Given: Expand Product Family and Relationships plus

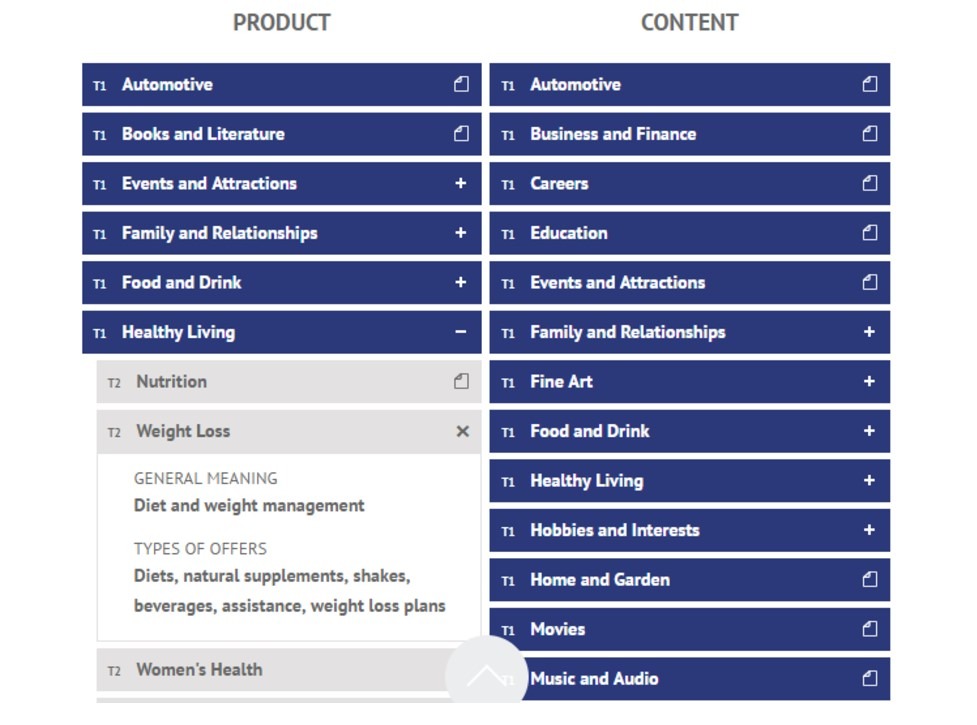Looking at the screenshot, I should (x=461, y=233).
